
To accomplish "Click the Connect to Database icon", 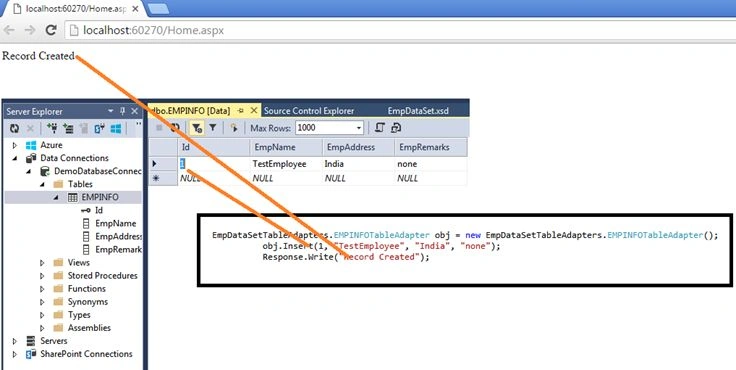I will point(52,129).
